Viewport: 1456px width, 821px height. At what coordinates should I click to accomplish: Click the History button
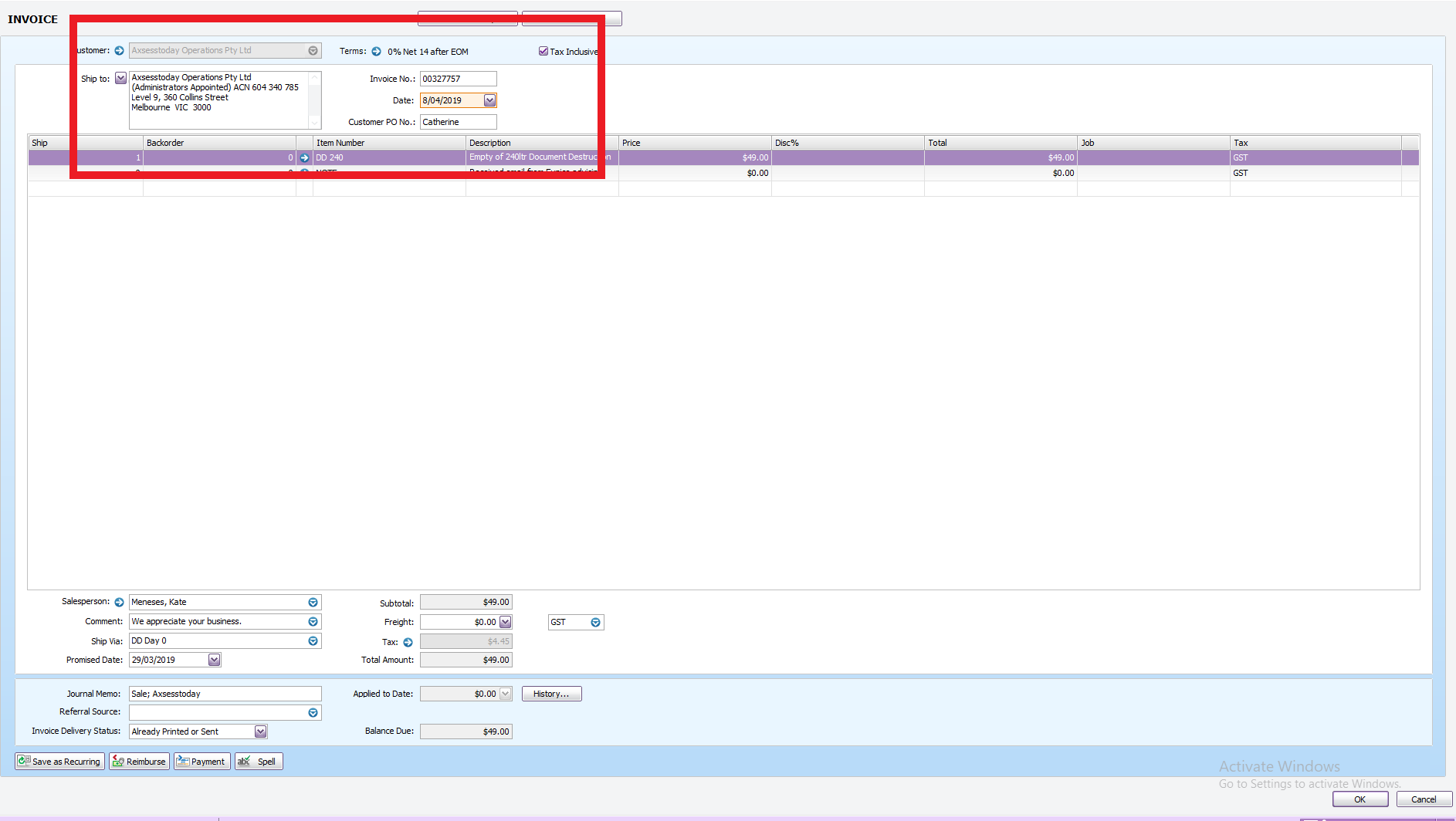click(551, 694)
